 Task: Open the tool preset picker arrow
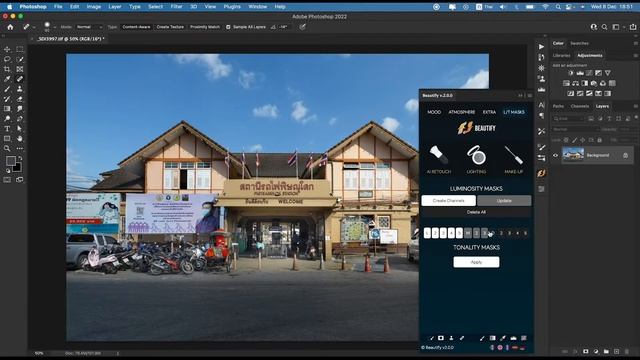pos(33,27)
